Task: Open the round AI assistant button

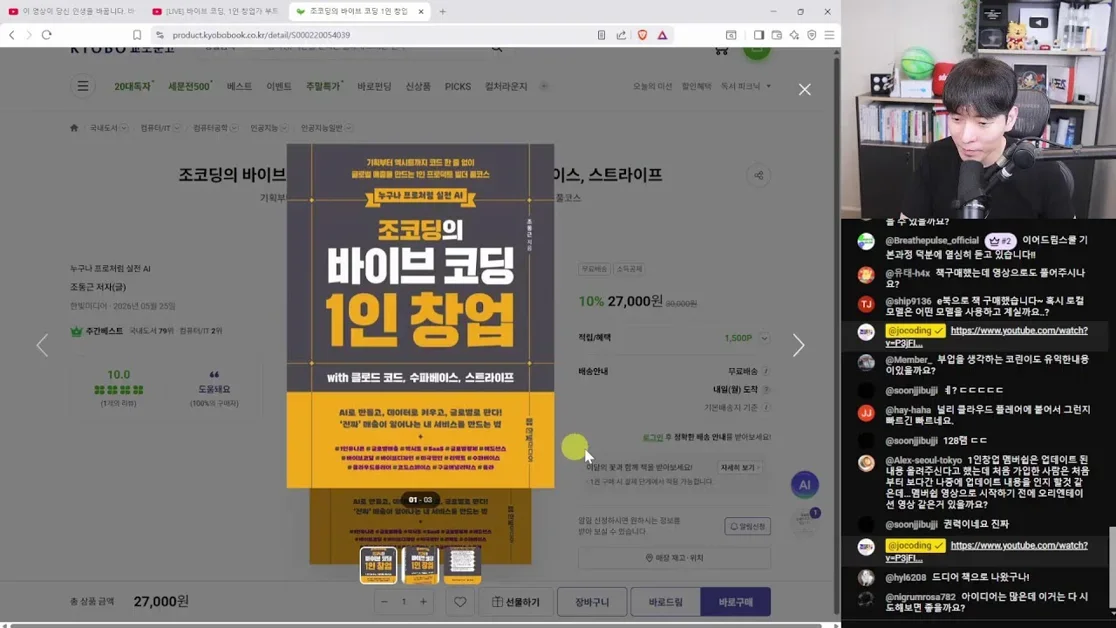Action: (805, 485)
